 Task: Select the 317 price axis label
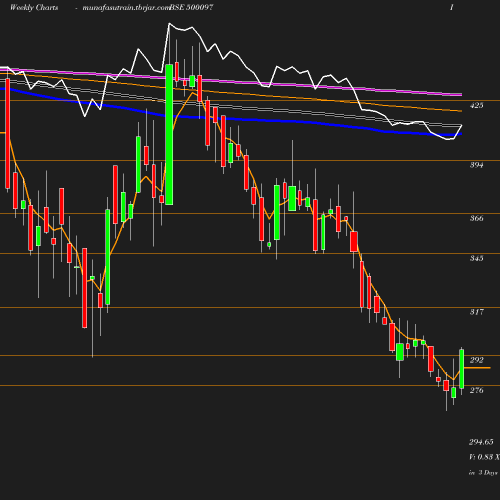[x=476, y=312]
